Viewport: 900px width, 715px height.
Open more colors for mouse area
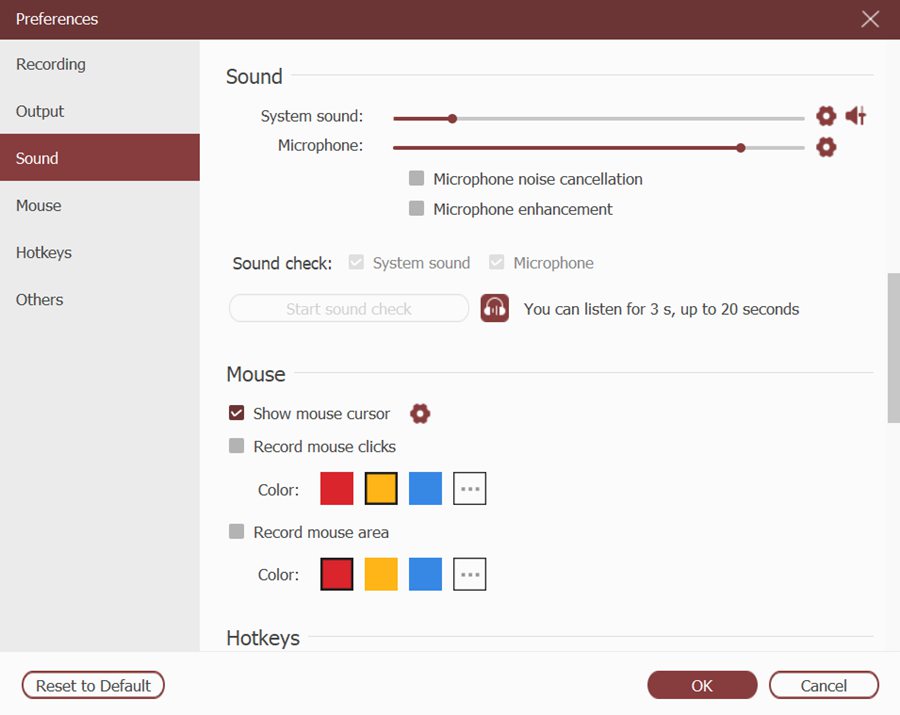point(469,574)
